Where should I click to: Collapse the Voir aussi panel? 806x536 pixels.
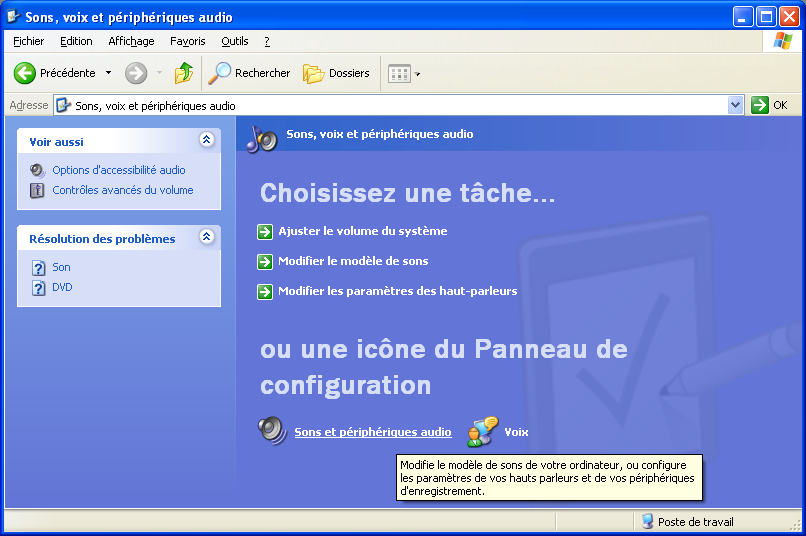[207, 140]
